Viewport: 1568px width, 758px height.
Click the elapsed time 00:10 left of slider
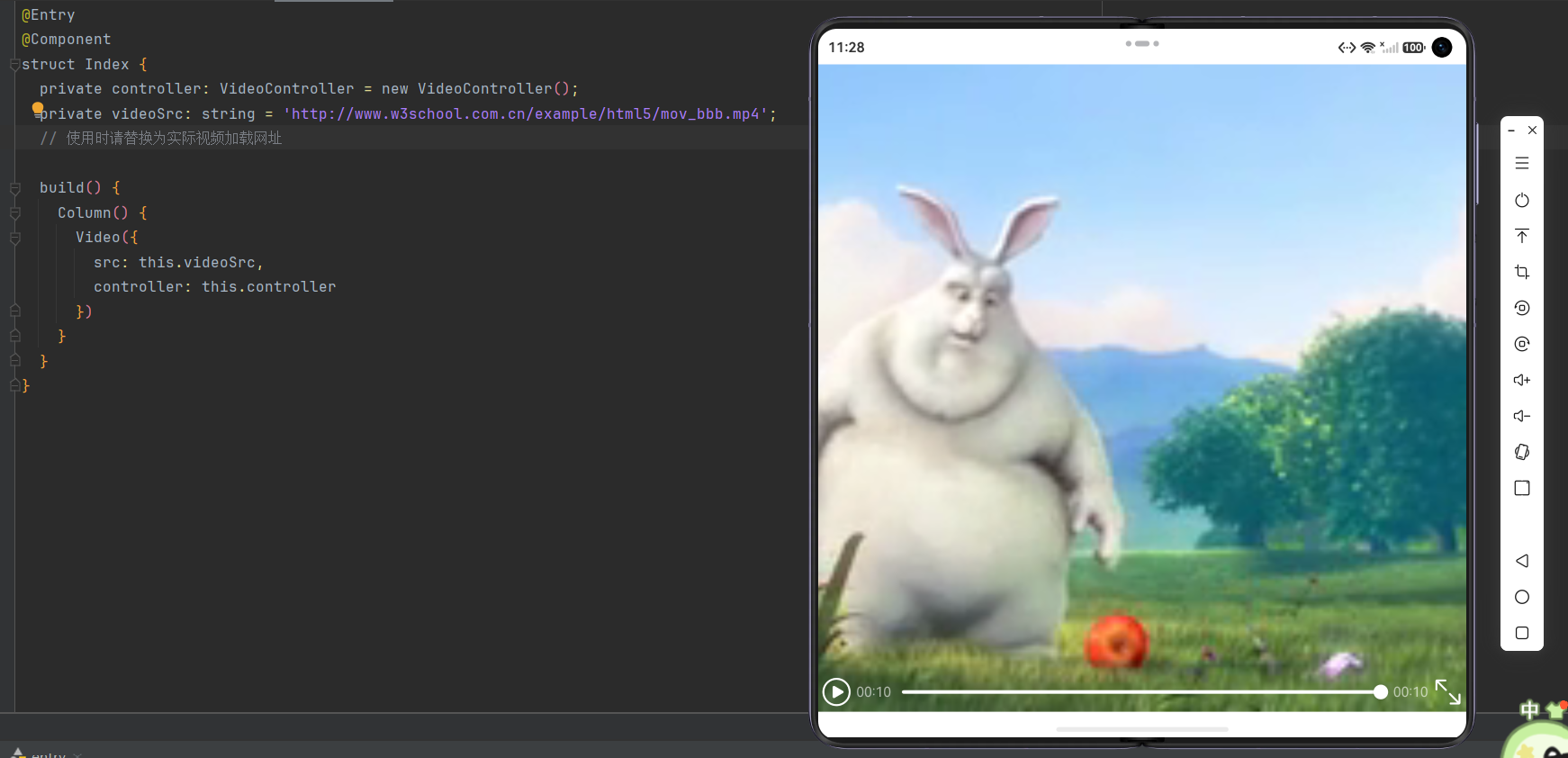[x=873, y=692]
